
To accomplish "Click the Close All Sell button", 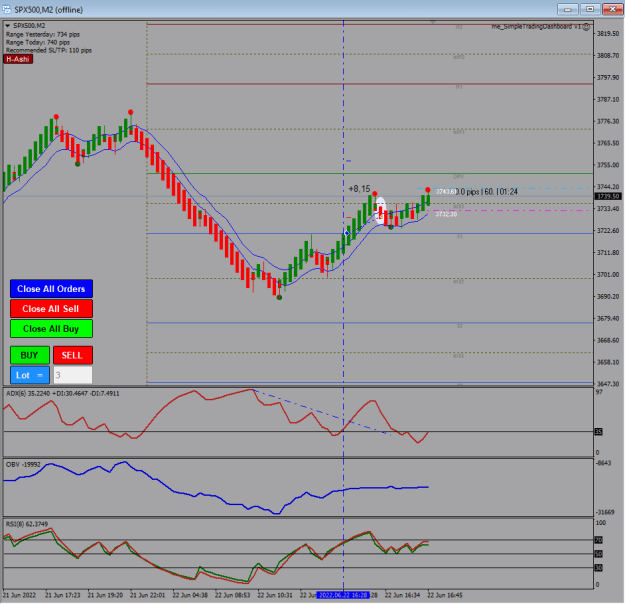I will point(51,309).
